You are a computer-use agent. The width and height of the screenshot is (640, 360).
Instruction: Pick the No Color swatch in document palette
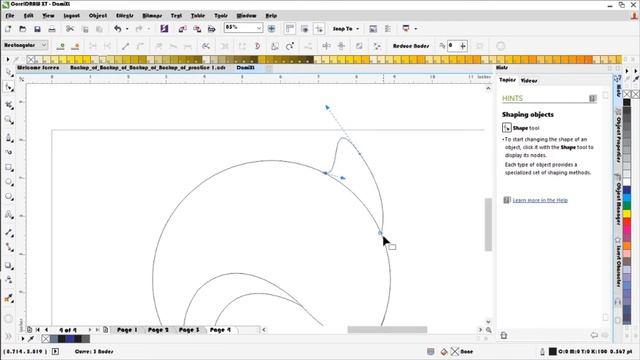pyautogui.click(x=46, y=339)
